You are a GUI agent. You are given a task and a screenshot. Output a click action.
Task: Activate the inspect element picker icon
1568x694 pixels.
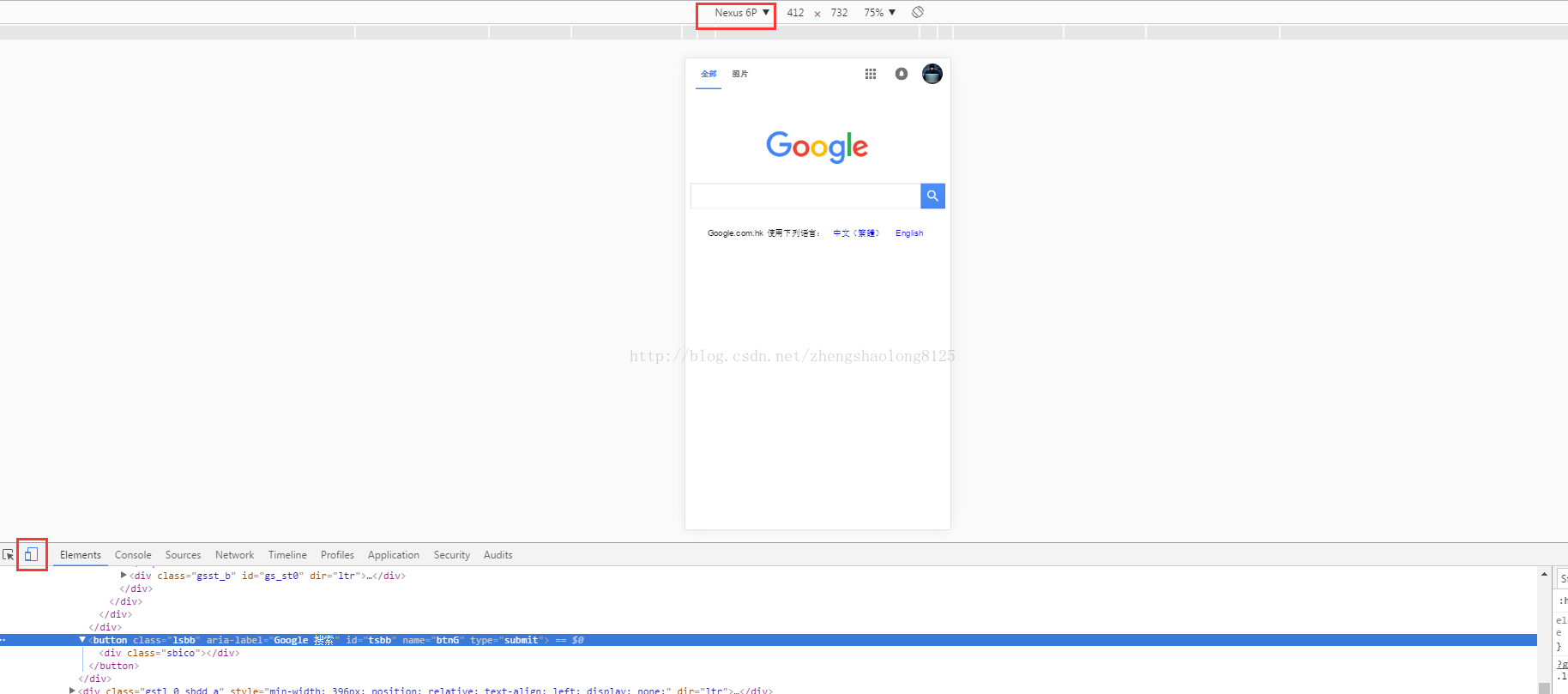[9, 555]
